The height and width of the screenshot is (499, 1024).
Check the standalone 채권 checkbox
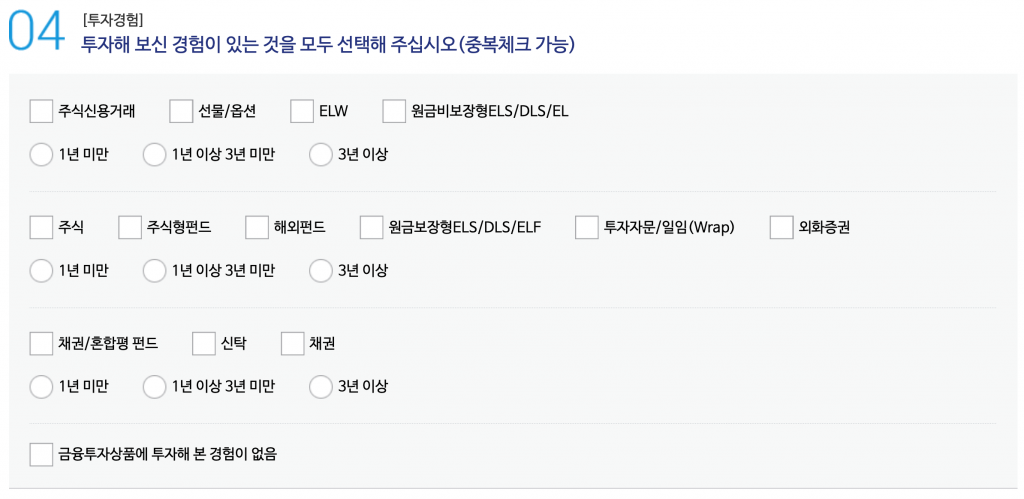point(293,344)
